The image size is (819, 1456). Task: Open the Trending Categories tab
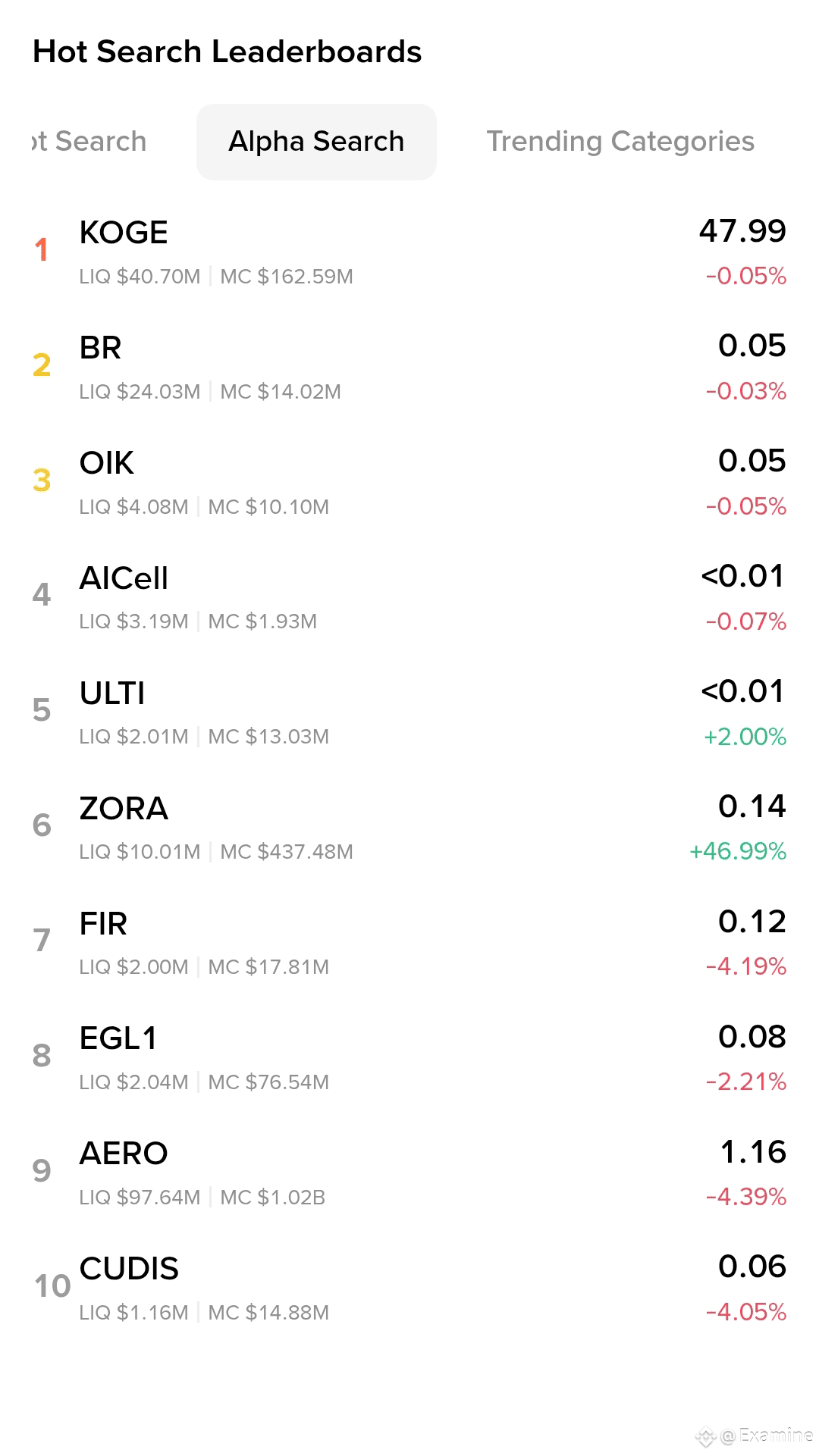pyautogui.click(x=620, y=142)
